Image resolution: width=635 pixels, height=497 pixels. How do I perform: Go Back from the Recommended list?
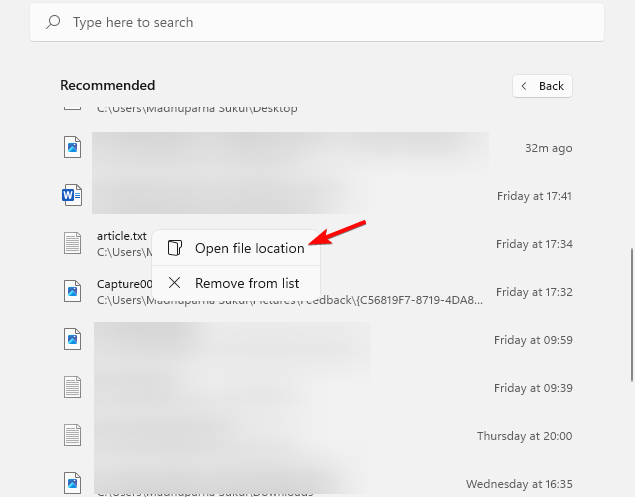[x=542, y=86]
